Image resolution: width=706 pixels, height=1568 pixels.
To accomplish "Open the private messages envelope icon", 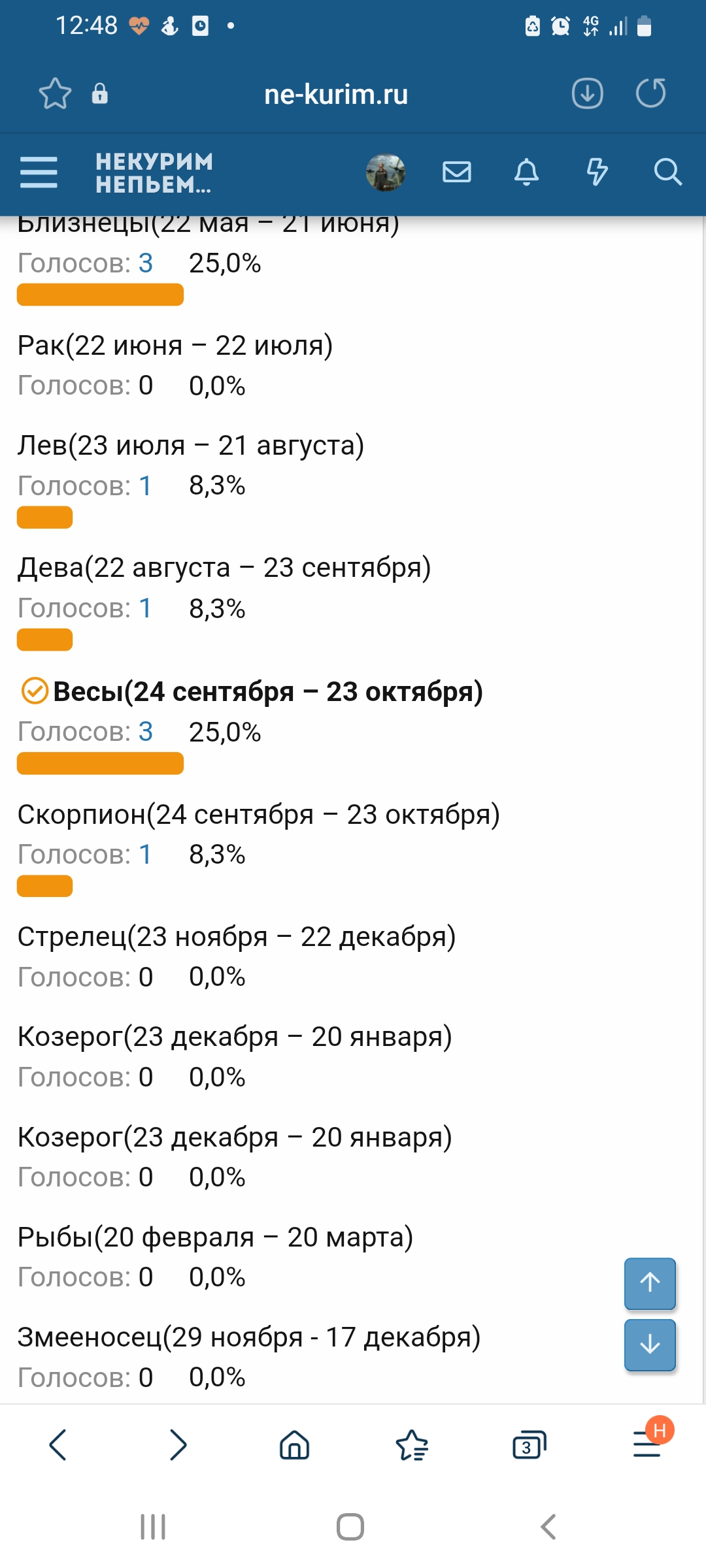I will [456, 172].
